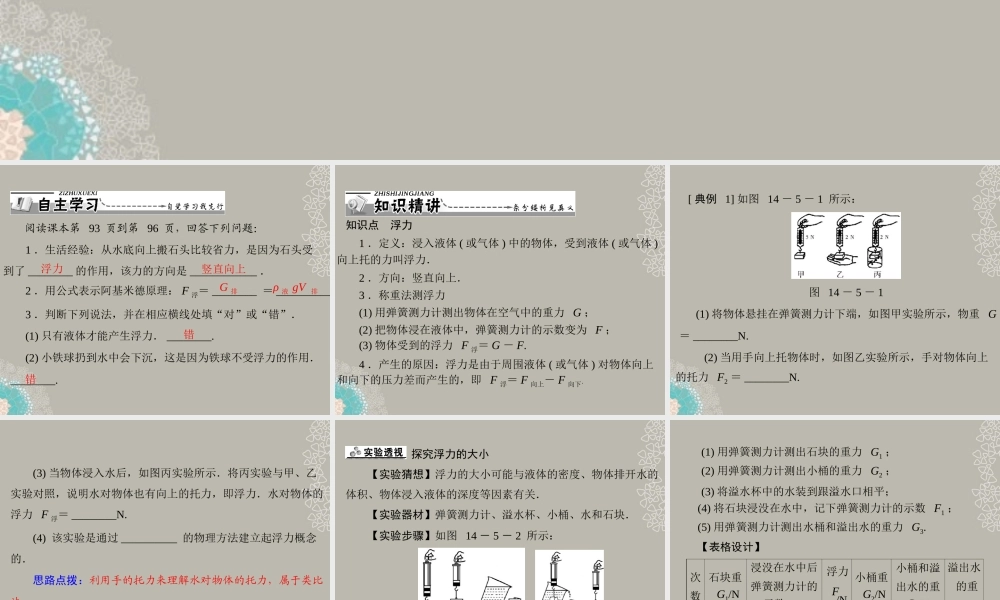Click the blue 思路点拨 label

59,580
